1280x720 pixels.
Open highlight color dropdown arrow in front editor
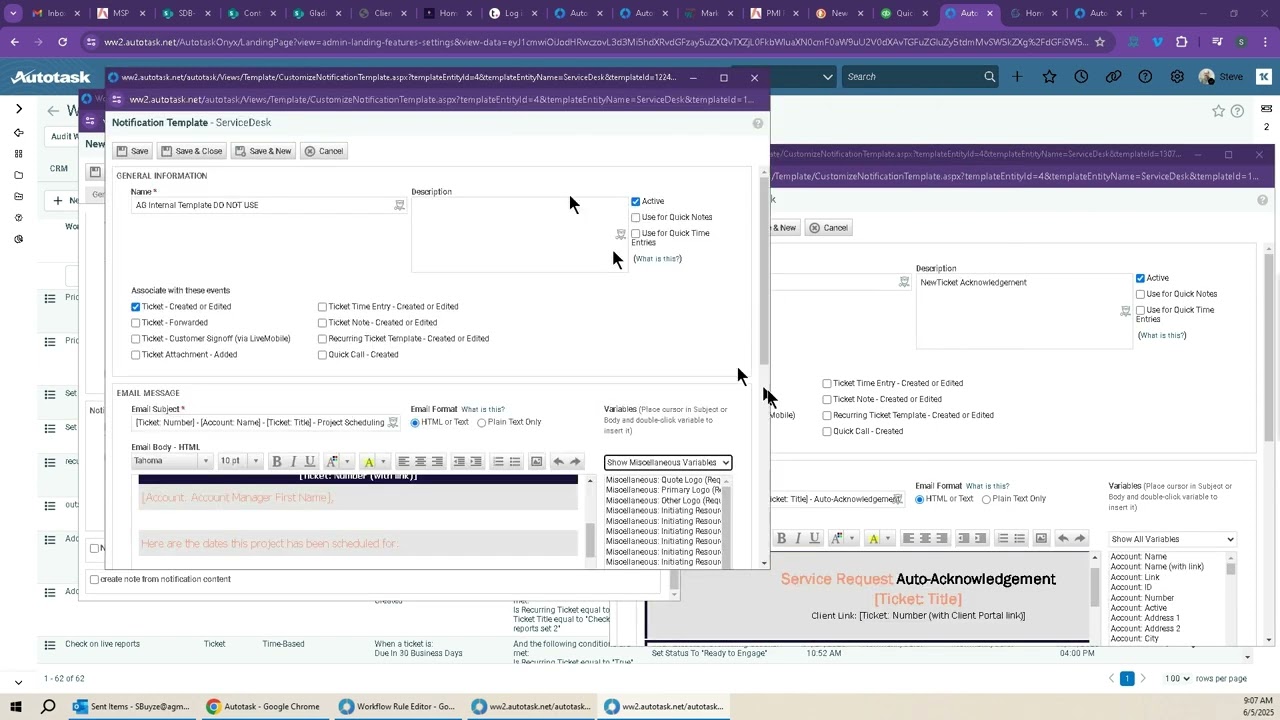[x=385, y=461]
